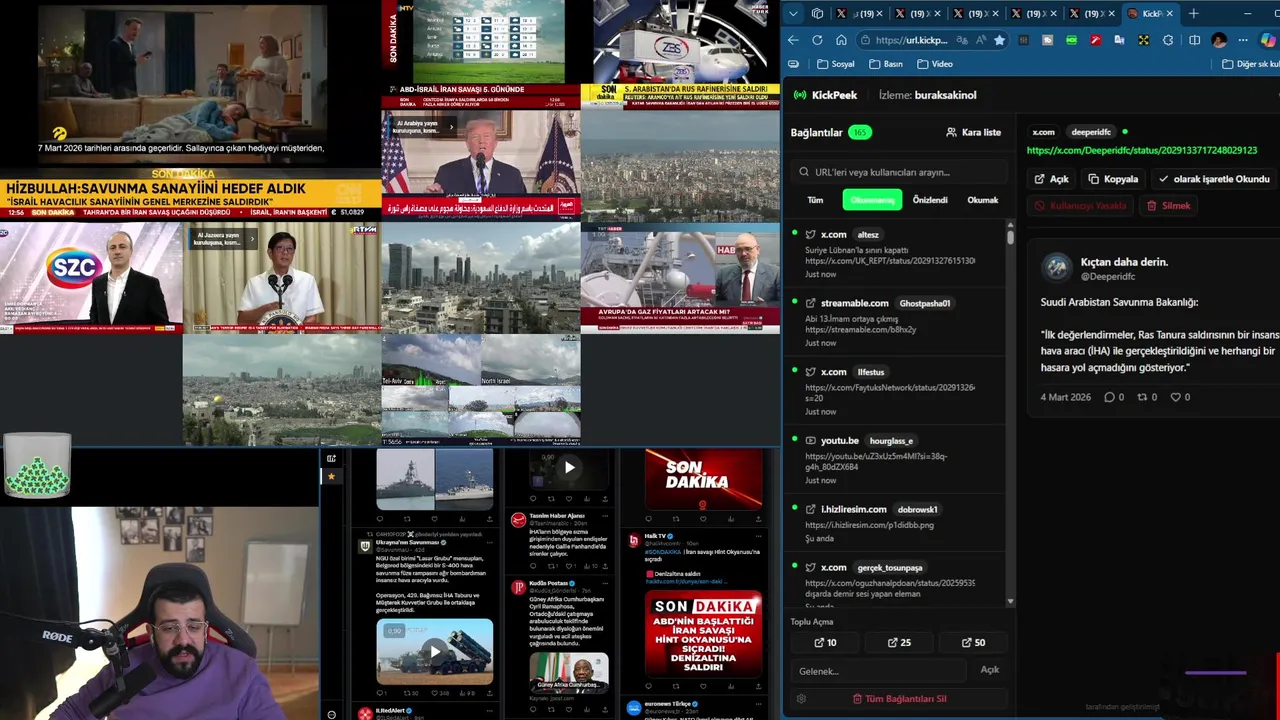The width and height of the screenshot is (1280, 720).
Task: Switch to the KickPeek browser tab
Action: 1150,13
